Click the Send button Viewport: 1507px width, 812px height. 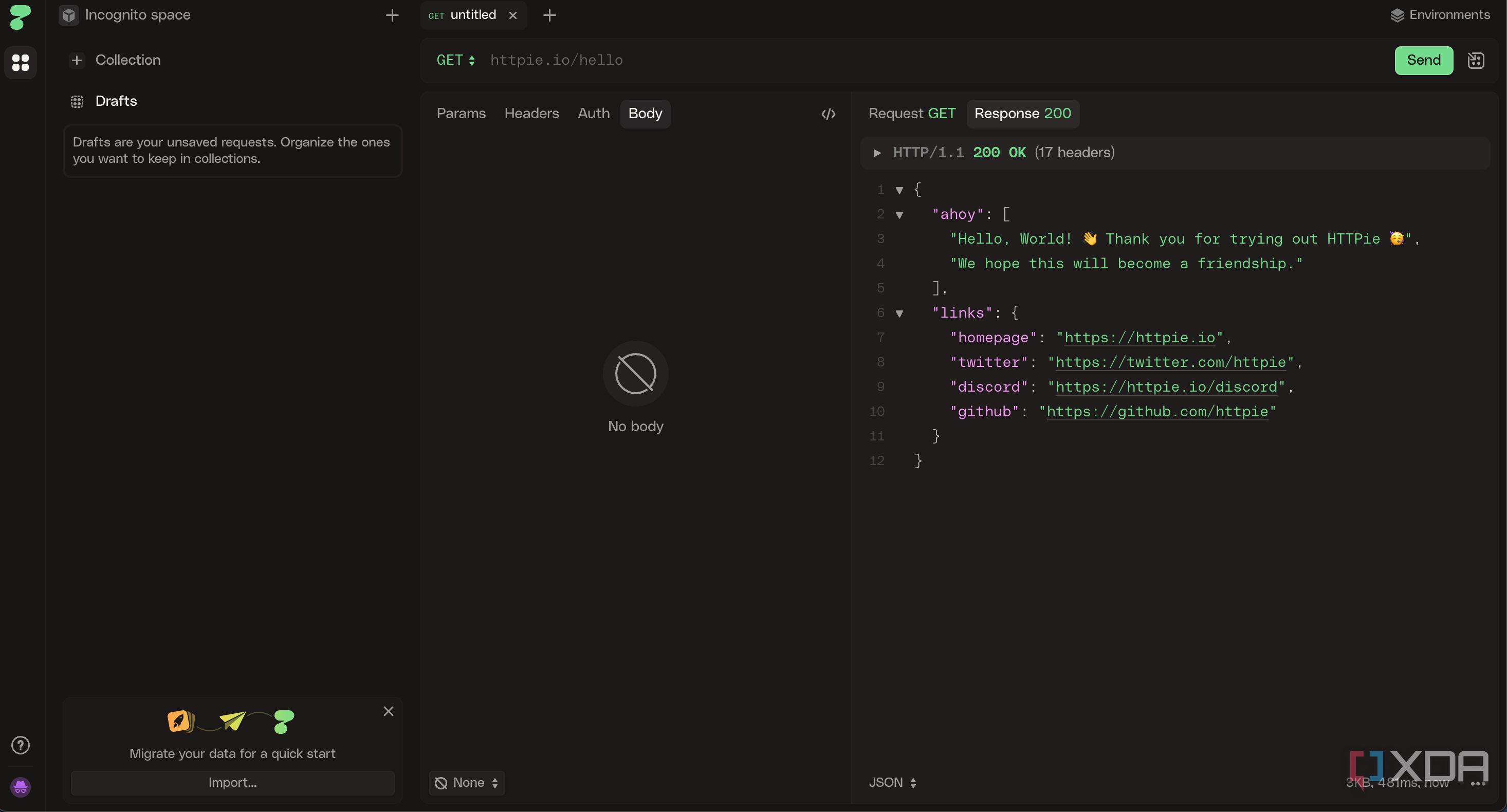coord(1424,60)
